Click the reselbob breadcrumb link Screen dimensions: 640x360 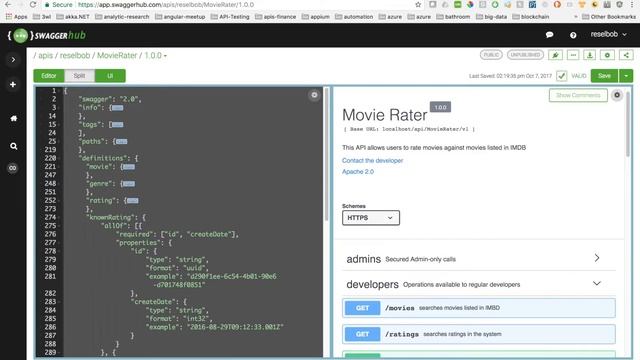[x=75, y=56]
